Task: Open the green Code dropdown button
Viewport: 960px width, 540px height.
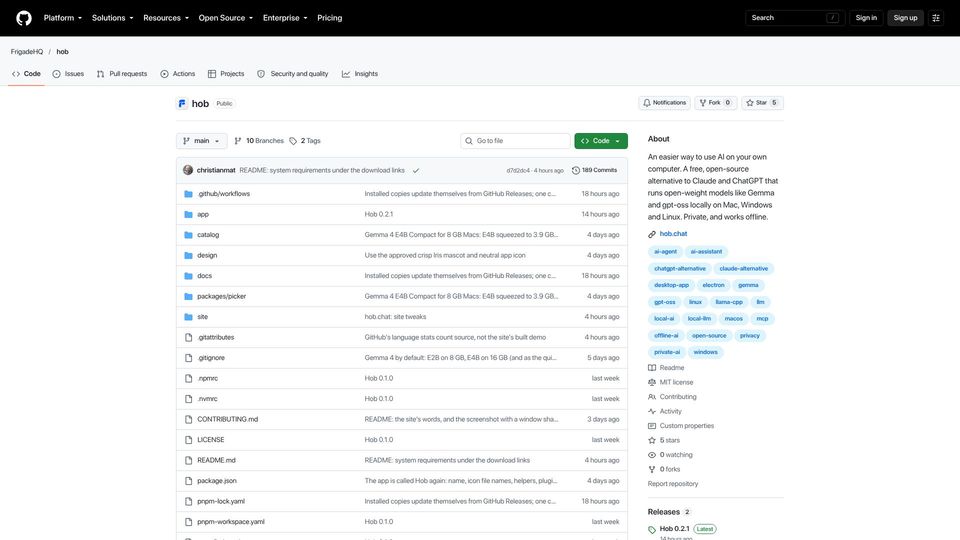Action: tap(601, 141)
